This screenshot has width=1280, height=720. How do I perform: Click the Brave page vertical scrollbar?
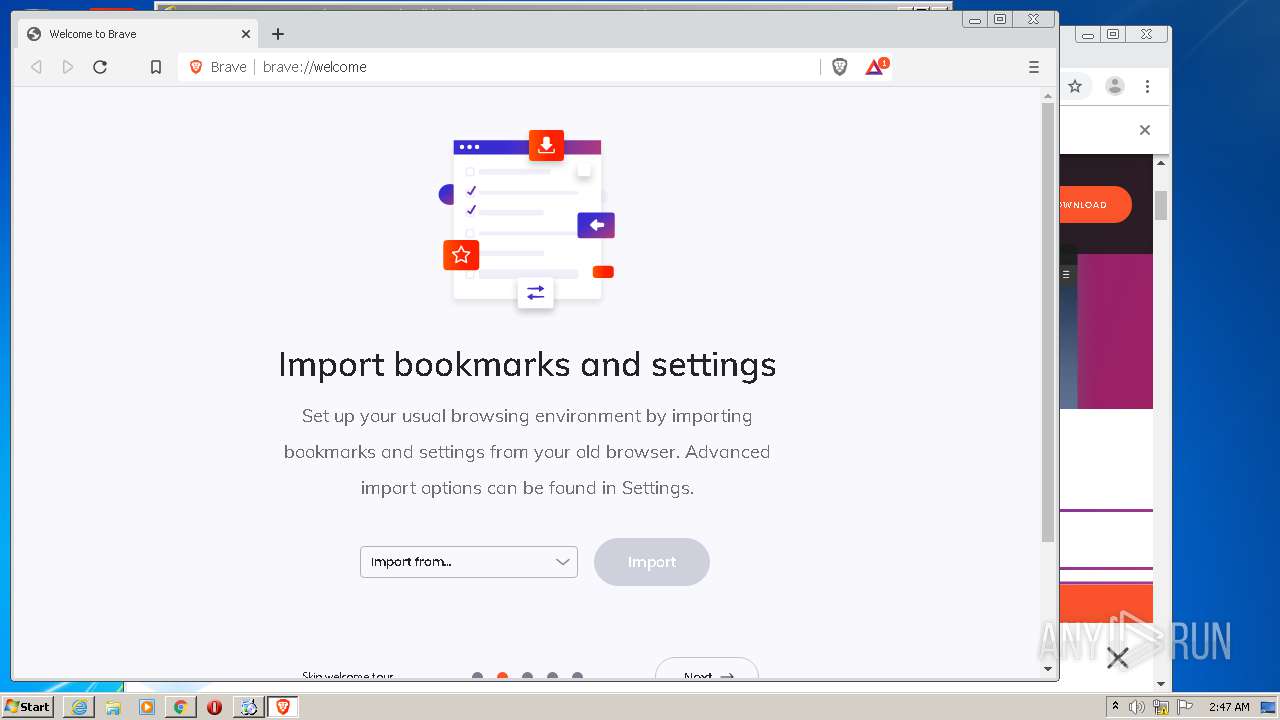1048,322
